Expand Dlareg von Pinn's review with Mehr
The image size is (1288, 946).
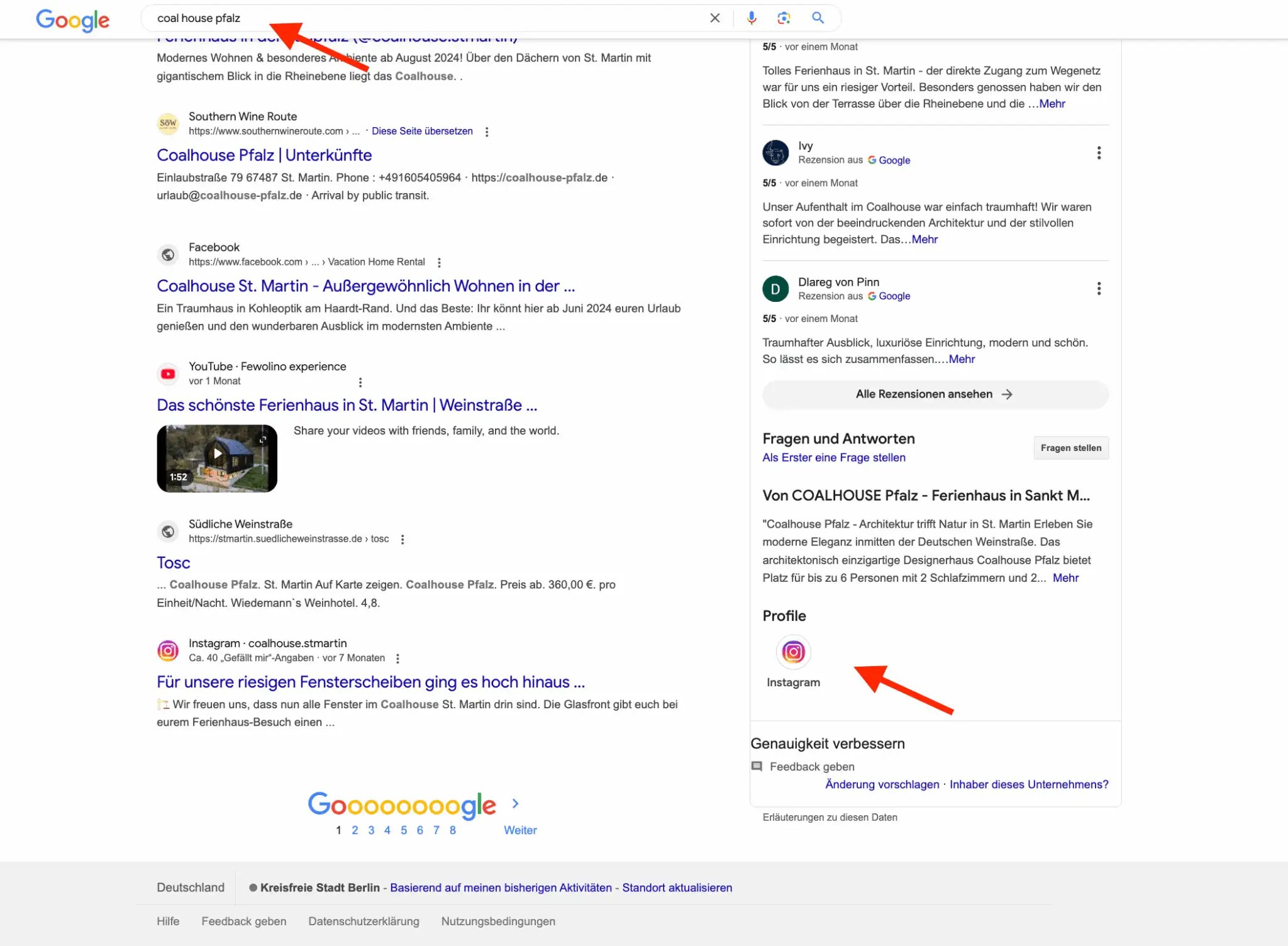click(962, 359)
